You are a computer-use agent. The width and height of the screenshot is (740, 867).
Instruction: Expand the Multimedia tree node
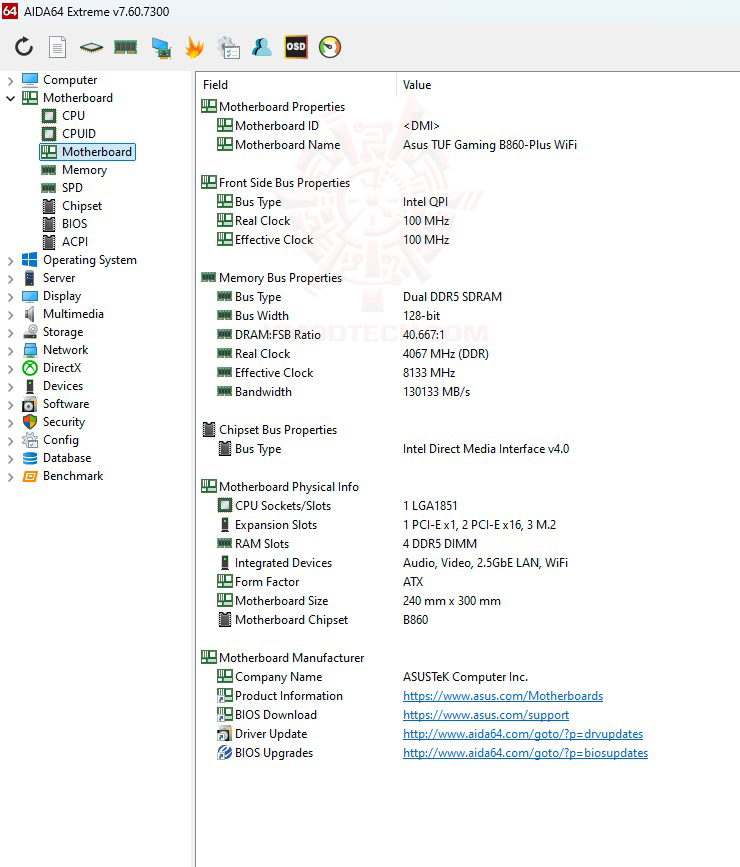click(10, 315)
